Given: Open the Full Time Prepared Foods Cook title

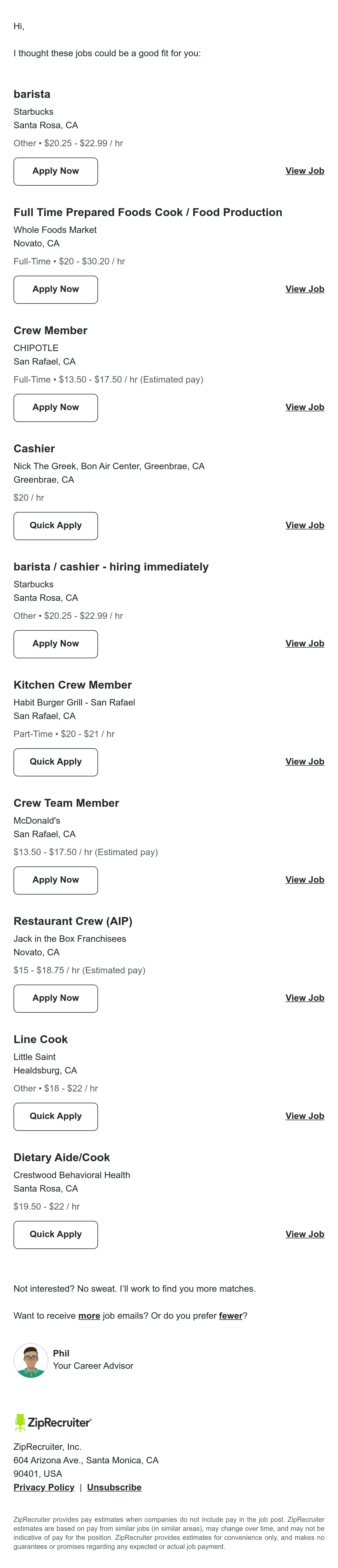Looking at the screenshot, I should 148,212.
